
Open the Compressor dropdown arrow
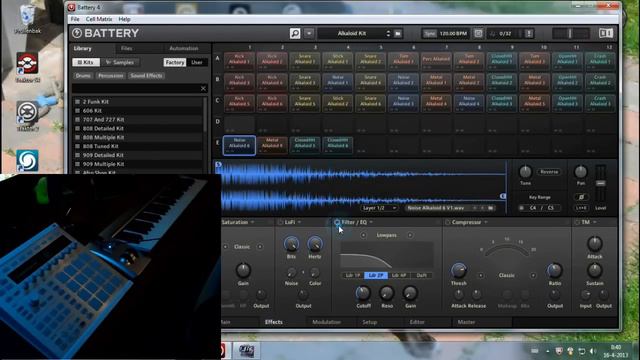pyautogui.click(x=486, y=222)
